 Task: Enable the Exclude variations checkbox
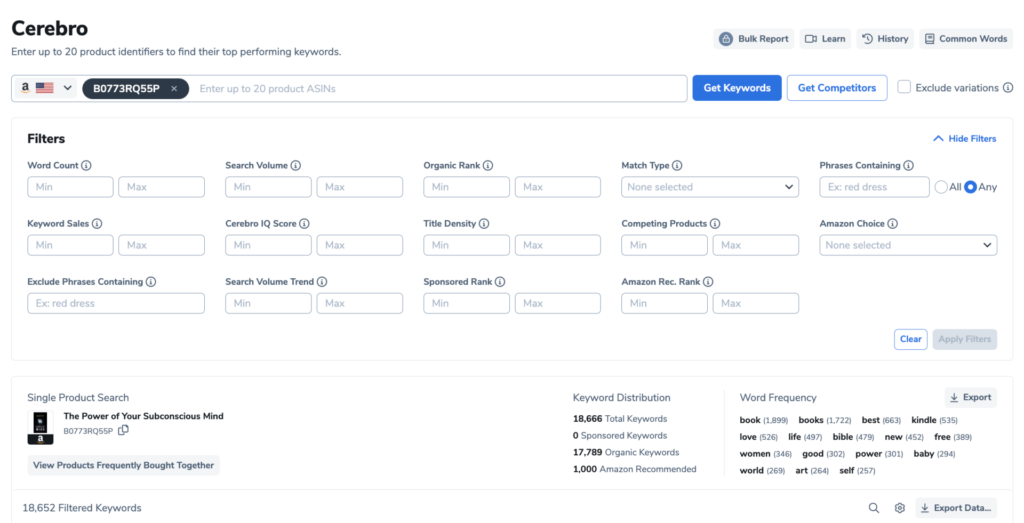coord(904,88)
